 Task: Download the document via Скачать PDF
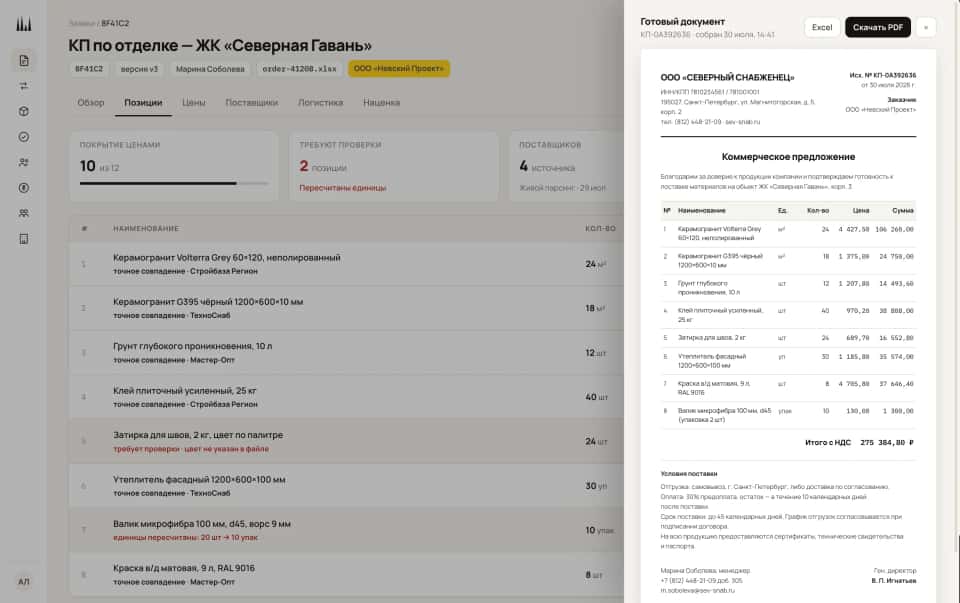coord(877,28)
